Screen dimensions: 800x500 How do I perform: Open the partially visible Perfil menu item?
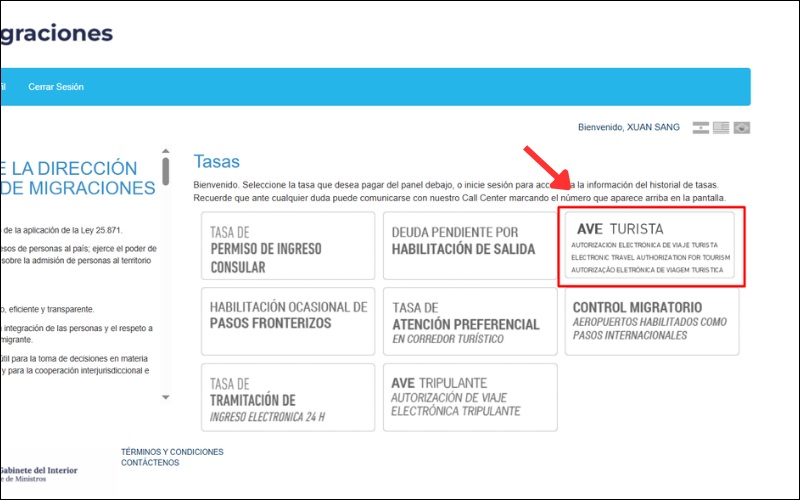pos(3,87)
